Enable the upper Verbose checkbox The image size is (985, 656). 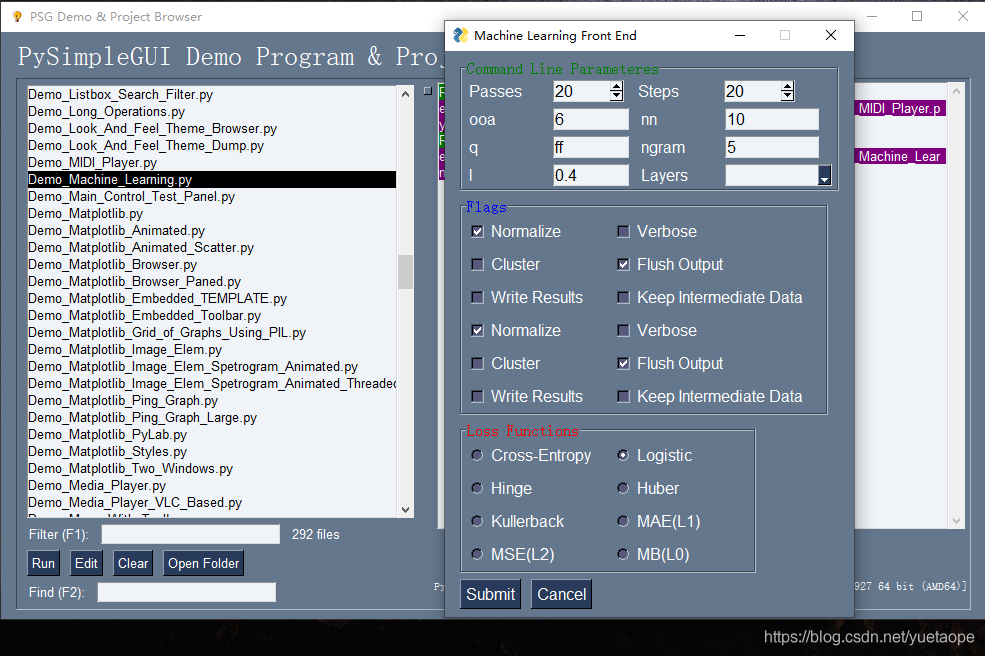pyautogui.click(x=623, y=231)
